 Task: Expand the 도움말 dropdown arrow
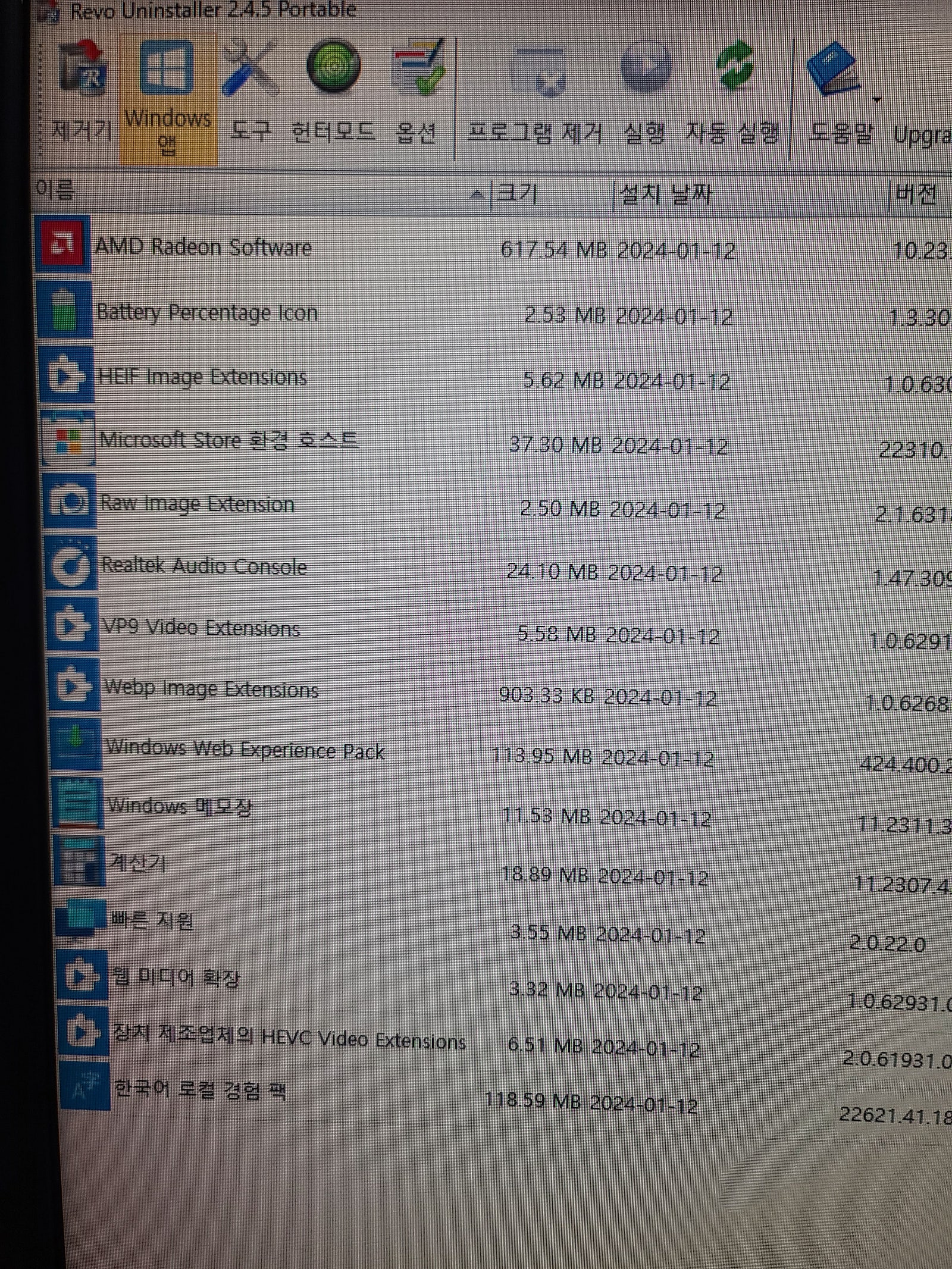pyautogui.click(x=876, y=100)
